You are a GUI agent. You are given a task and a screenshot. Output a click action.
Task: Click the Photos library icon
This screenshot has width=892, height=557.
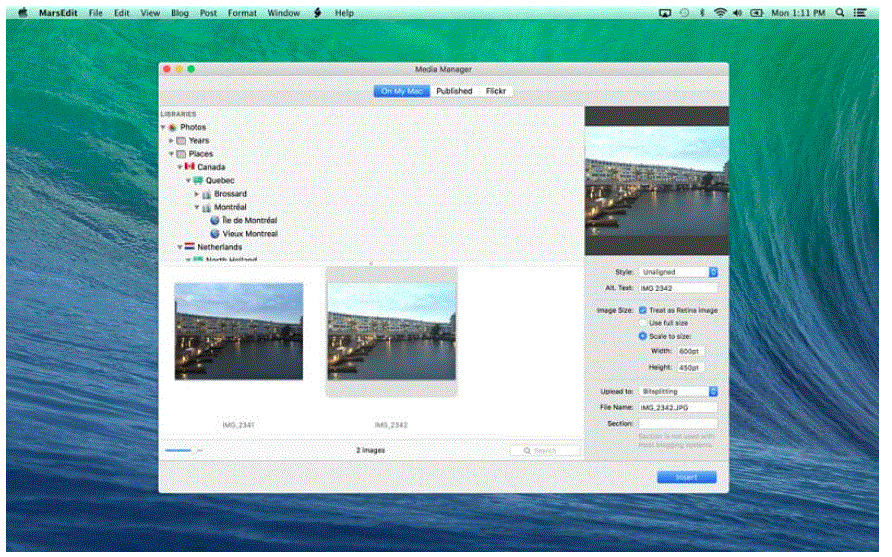click(x=173, y=127)
